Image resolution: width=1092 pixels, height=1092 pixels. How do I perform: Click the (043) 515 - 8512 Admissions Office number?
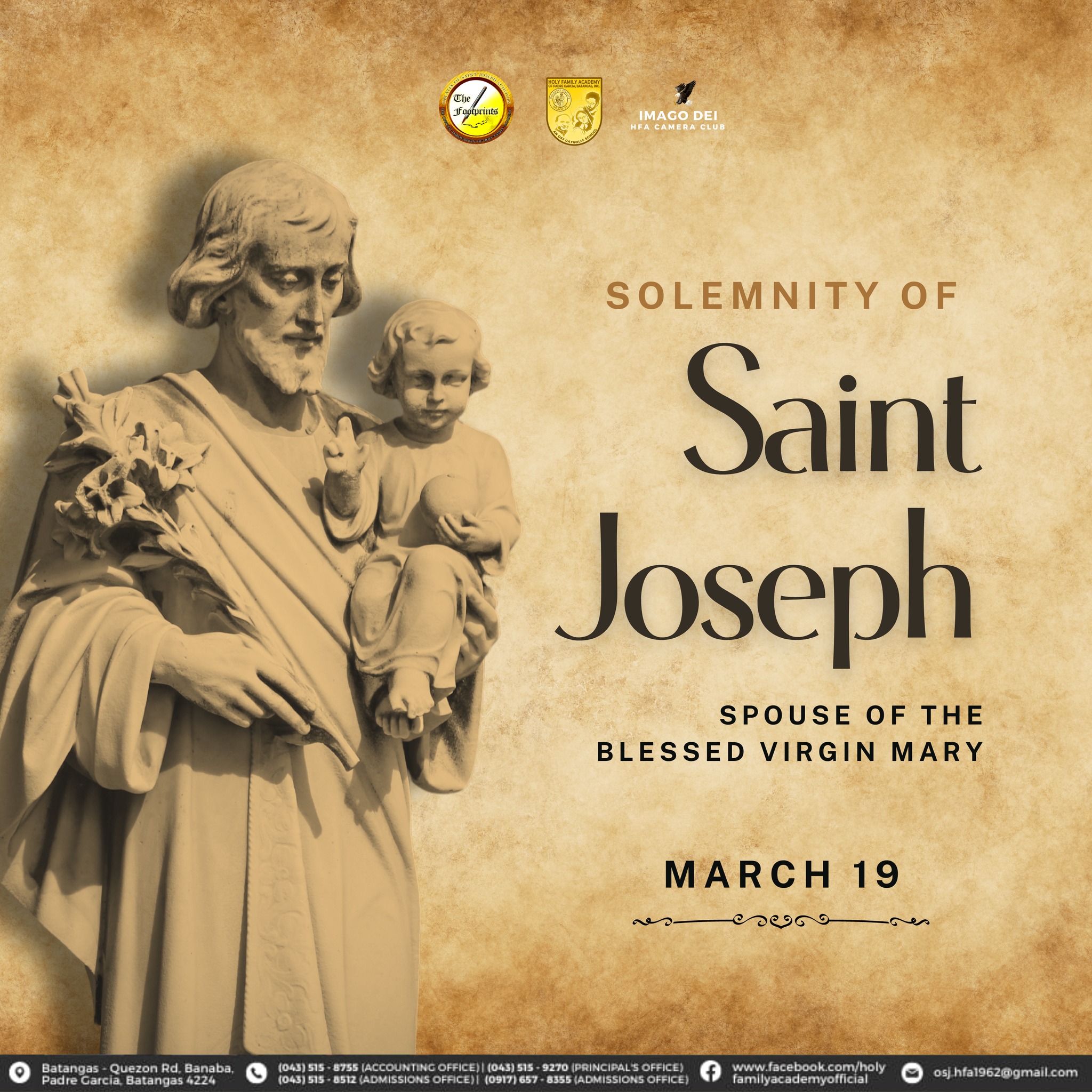pos(376,1079)
